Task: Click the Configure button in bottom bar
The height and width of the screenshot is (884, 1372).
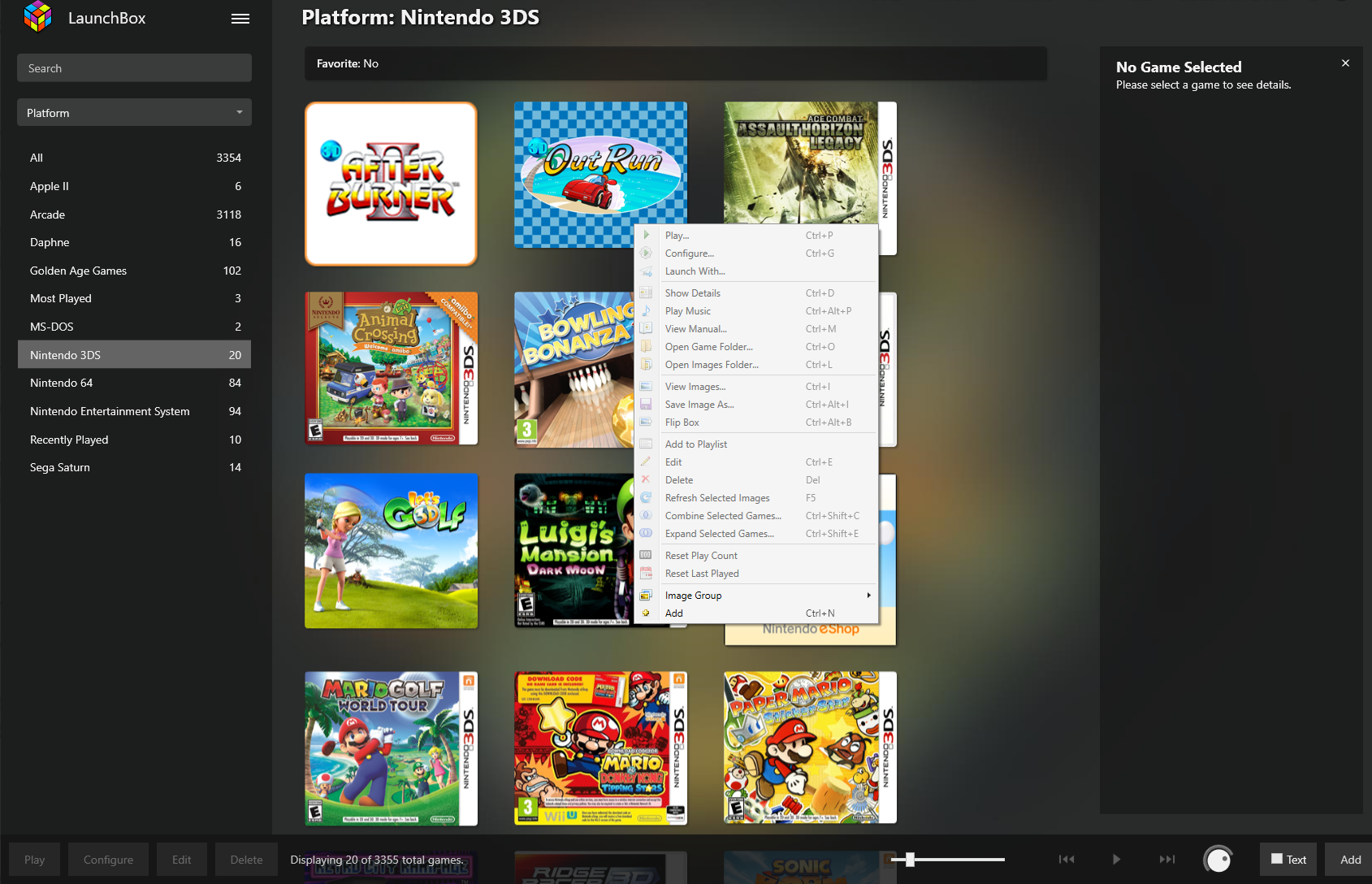Action: 108,859
